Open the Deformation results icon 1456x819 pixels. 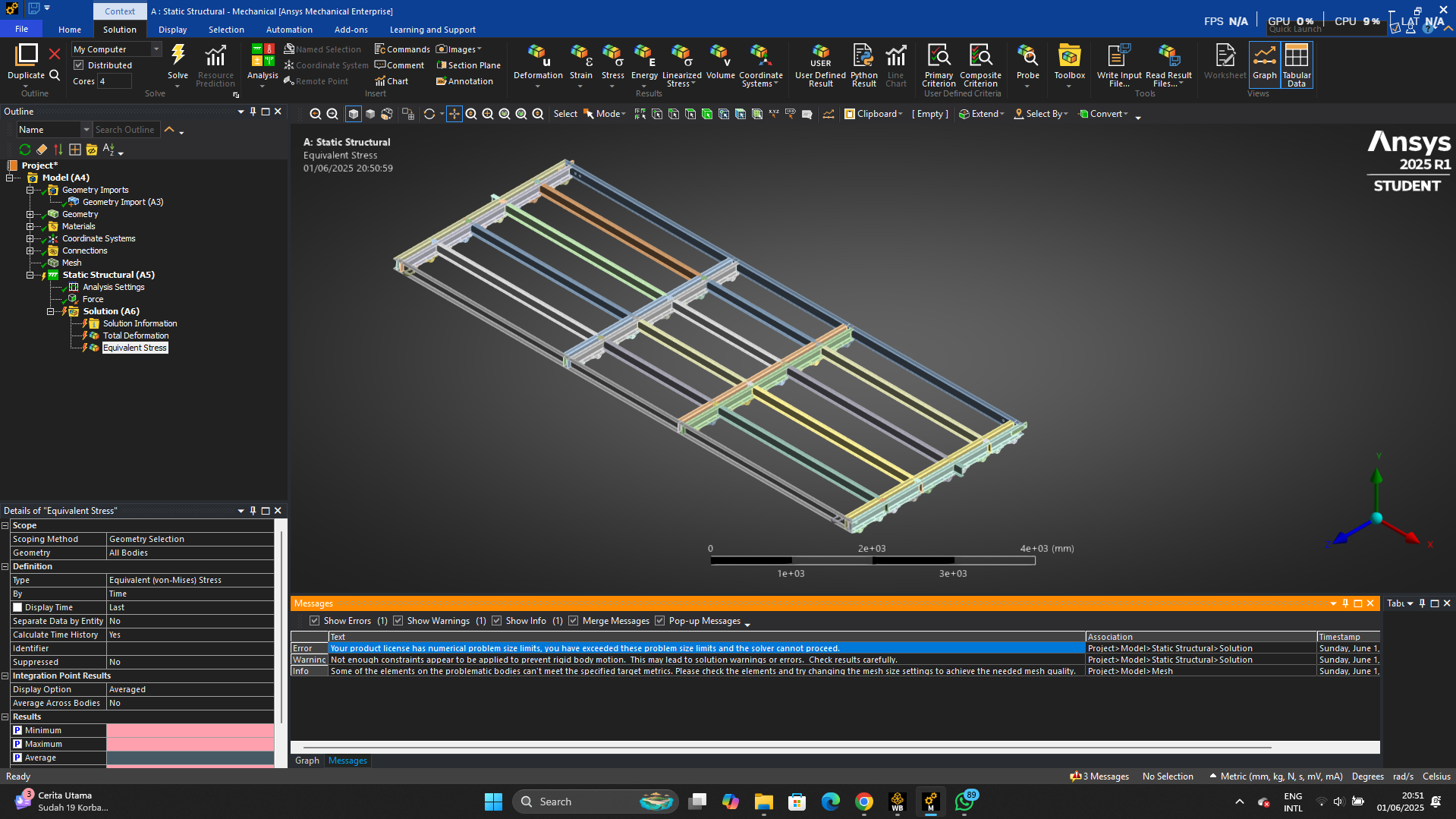[x=538, y=55]
